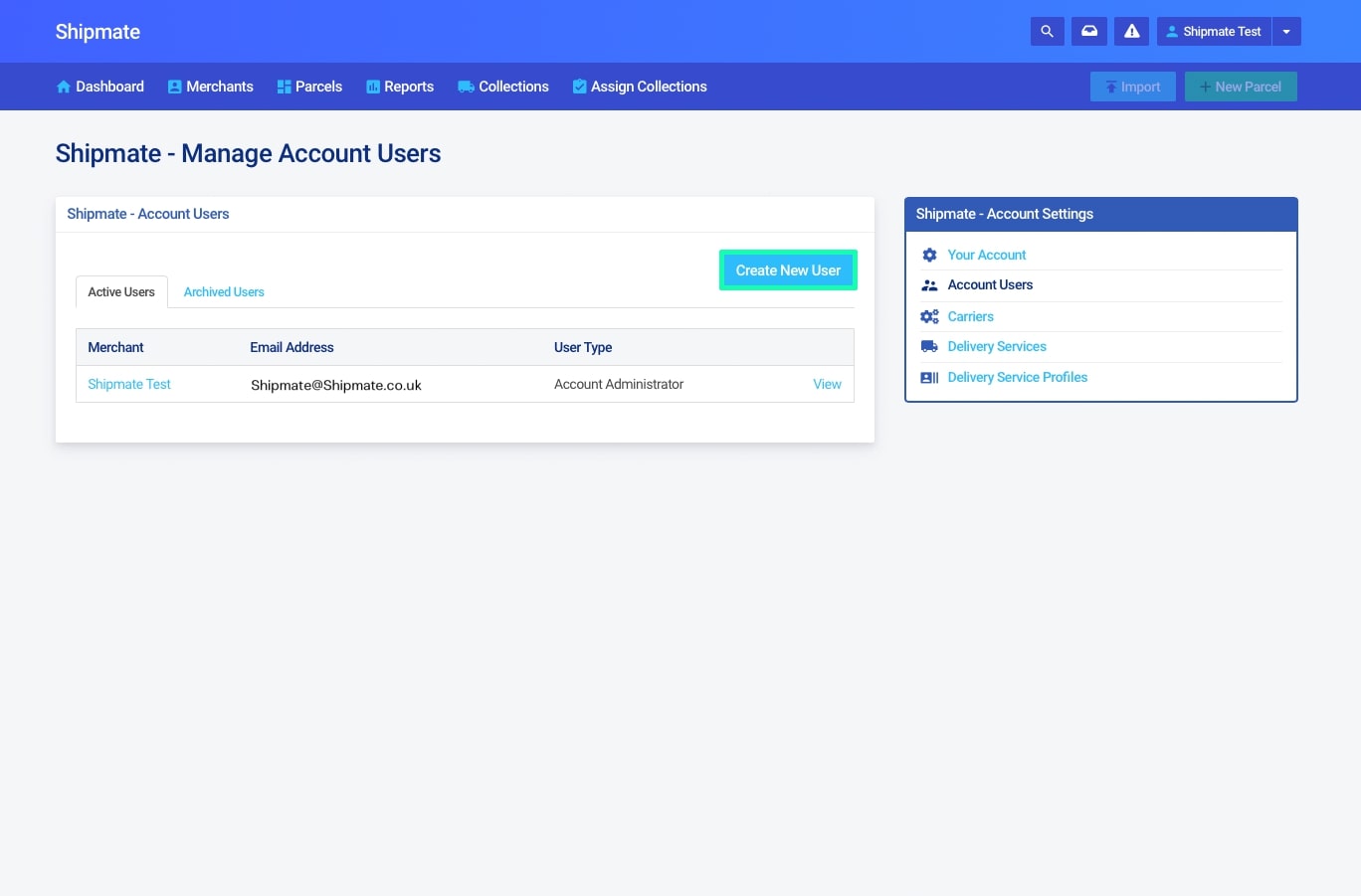Open Delivery Service Profiles settings link

point(1018,377)
